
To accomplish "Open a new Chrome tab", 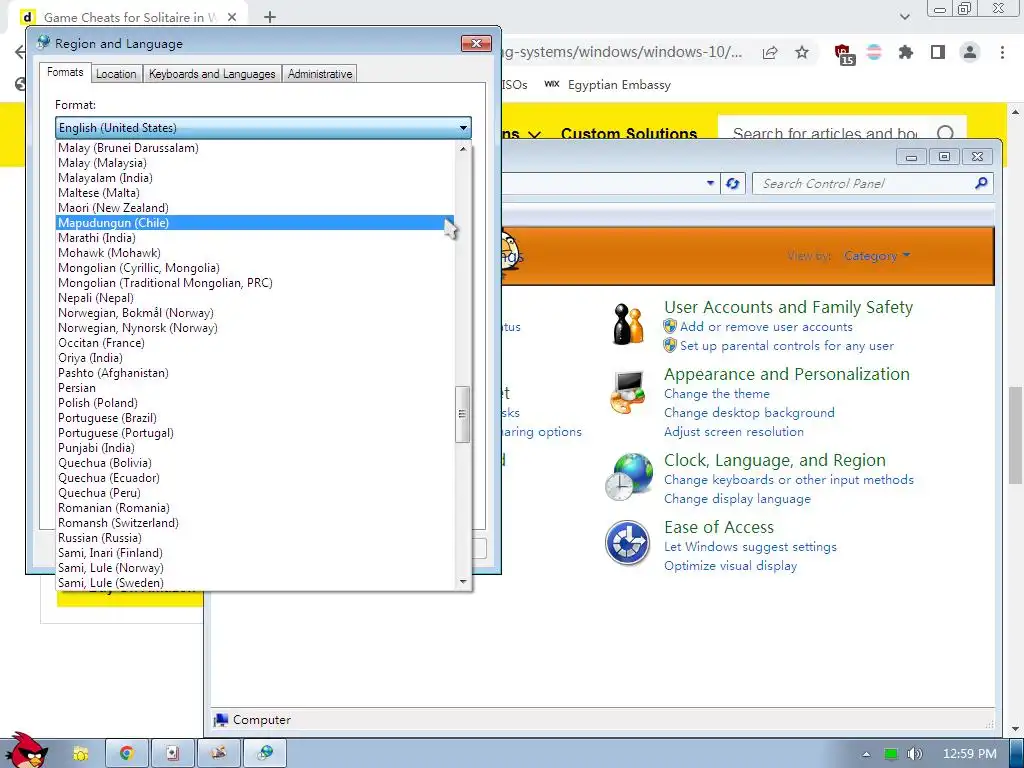I will coord(270,17).
